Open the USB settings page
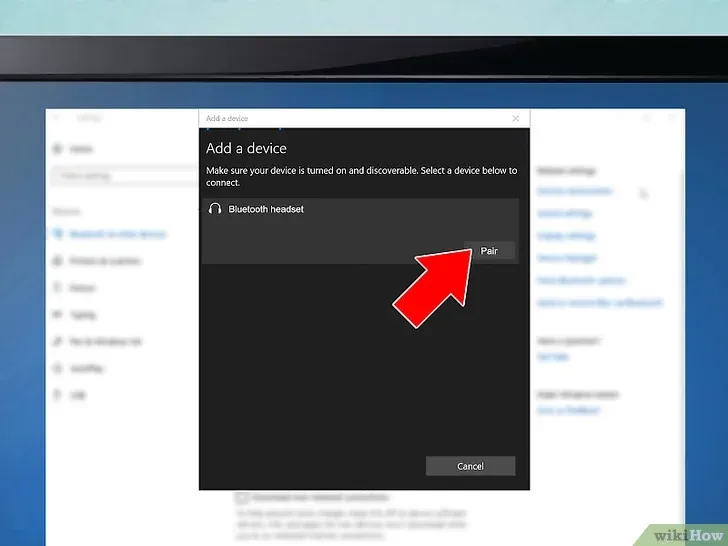 tap(78, 396)
